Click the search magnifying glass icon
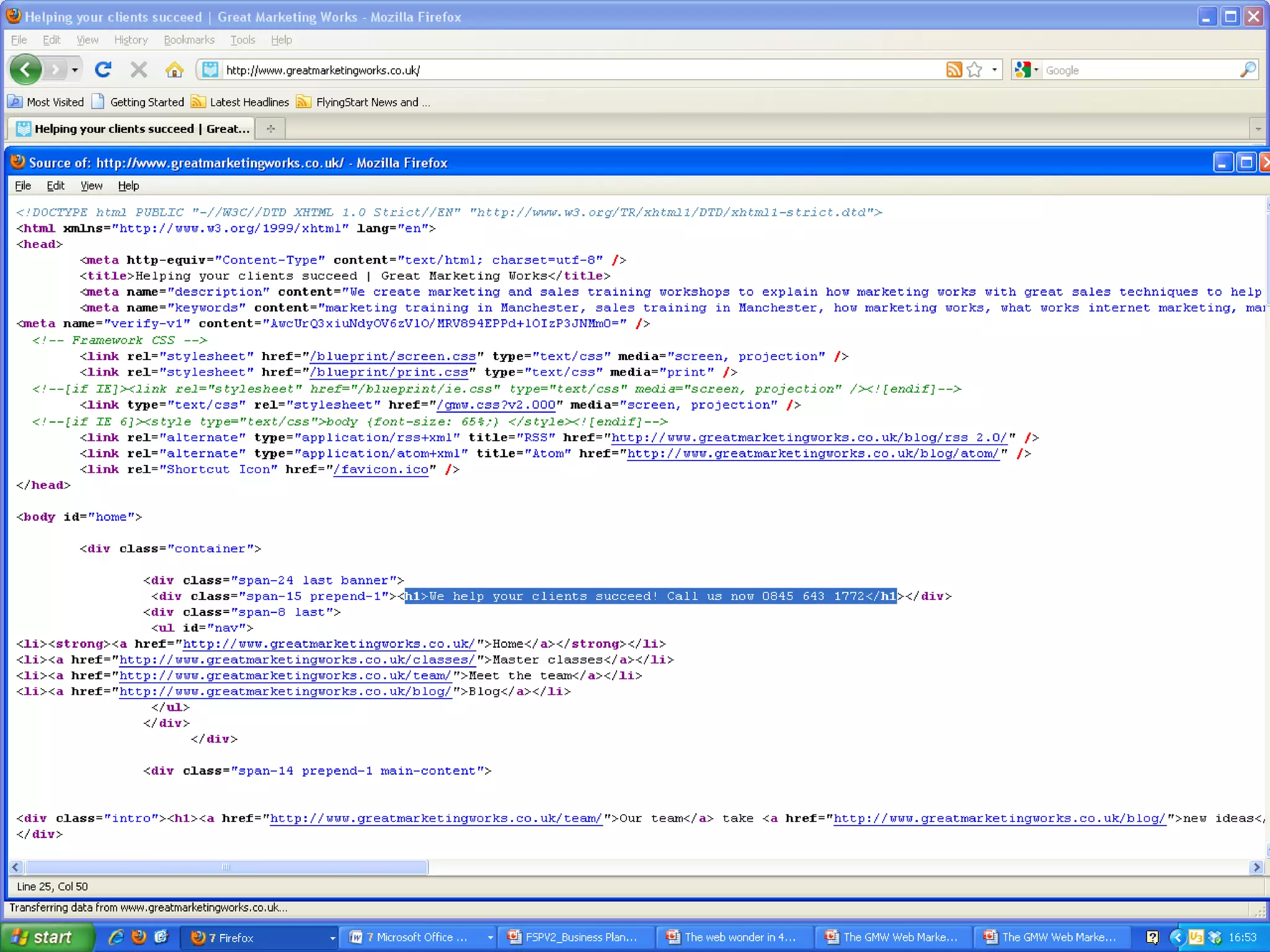The image size is (1270, 952). click(x=1248, y=69)
